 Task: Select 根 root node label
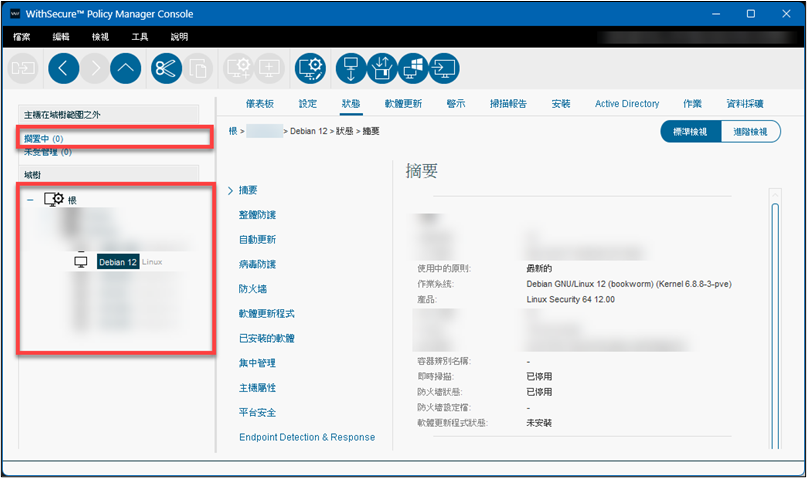pyautogui.click(x=72, y=200)
